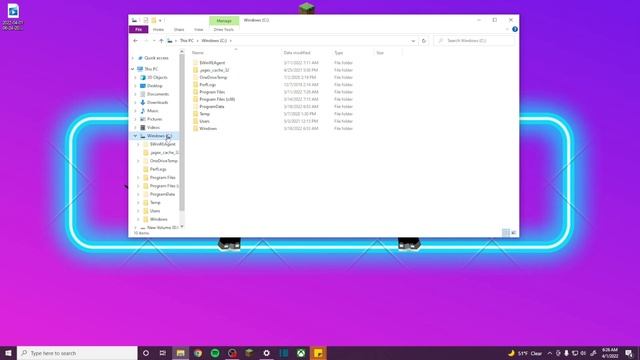Viewport: 640px width, 360px height.
Task: Open the recent locations dropdown arrow
Action: [x=154, y=41]
